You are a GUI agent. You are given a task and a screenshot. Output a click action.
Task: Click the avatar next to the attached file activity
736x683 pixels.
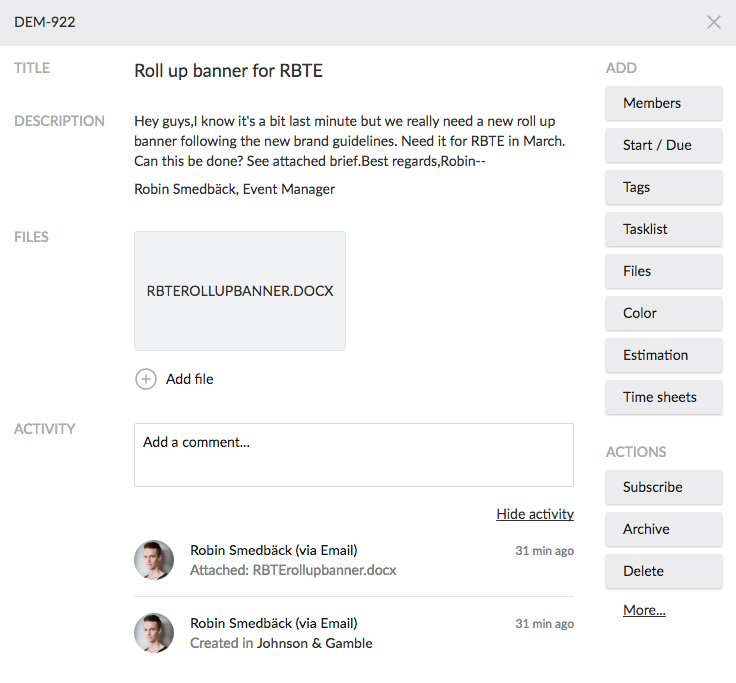154,560
